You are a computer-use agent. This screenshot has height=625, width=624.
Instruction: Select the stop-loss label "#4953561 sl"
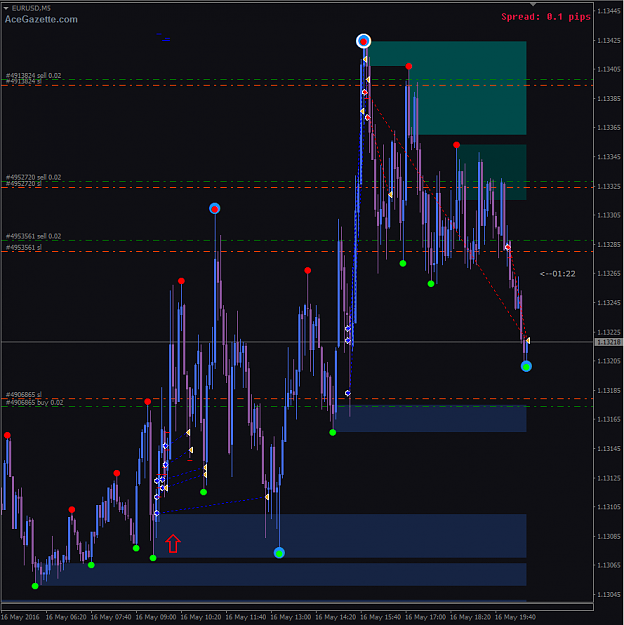tap(23, 248)
